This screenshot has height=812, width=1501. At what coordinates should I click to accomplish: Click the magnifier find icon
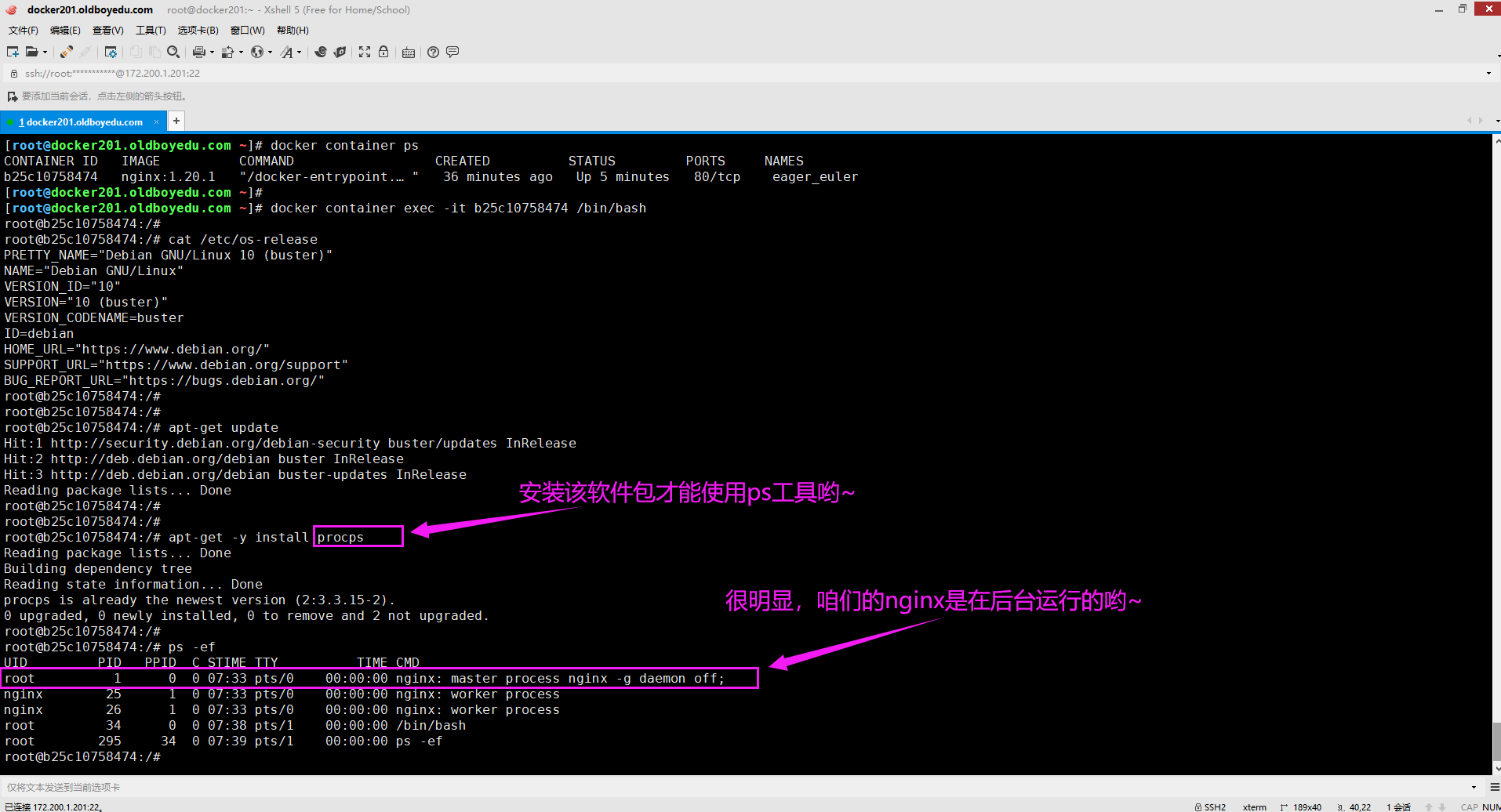(x=173, y=52)
